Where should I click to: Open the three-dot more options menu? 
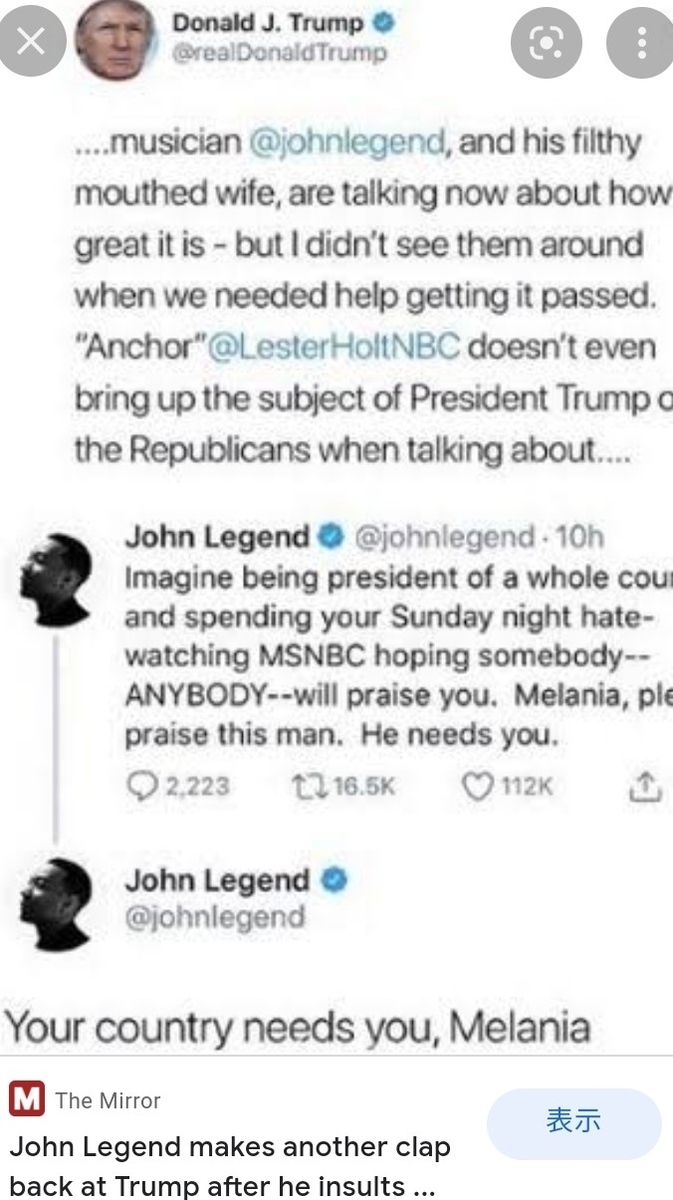[640, 42]
